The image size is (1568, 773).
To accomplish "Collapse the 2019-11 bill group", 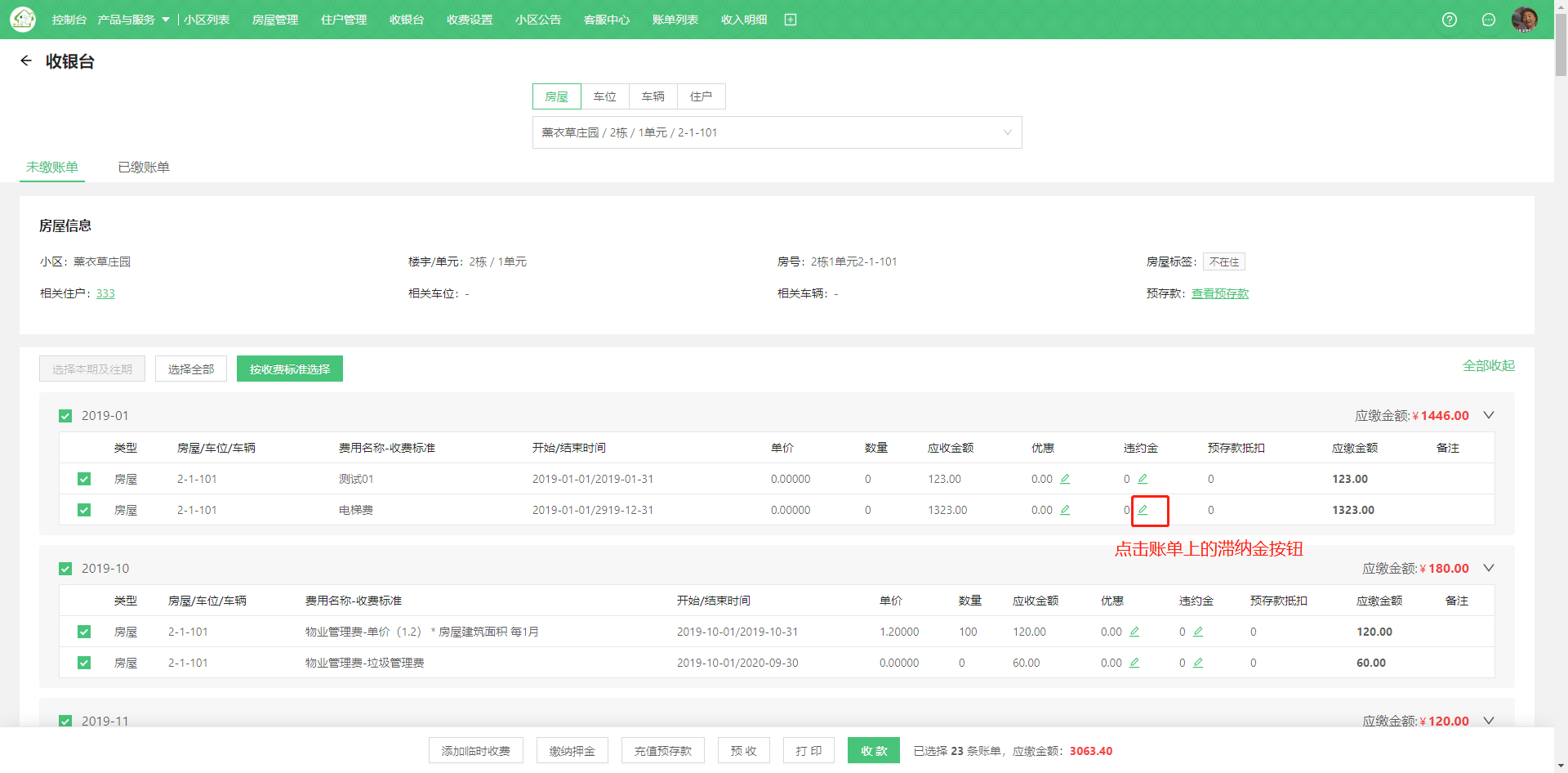I will (1489, 721).
